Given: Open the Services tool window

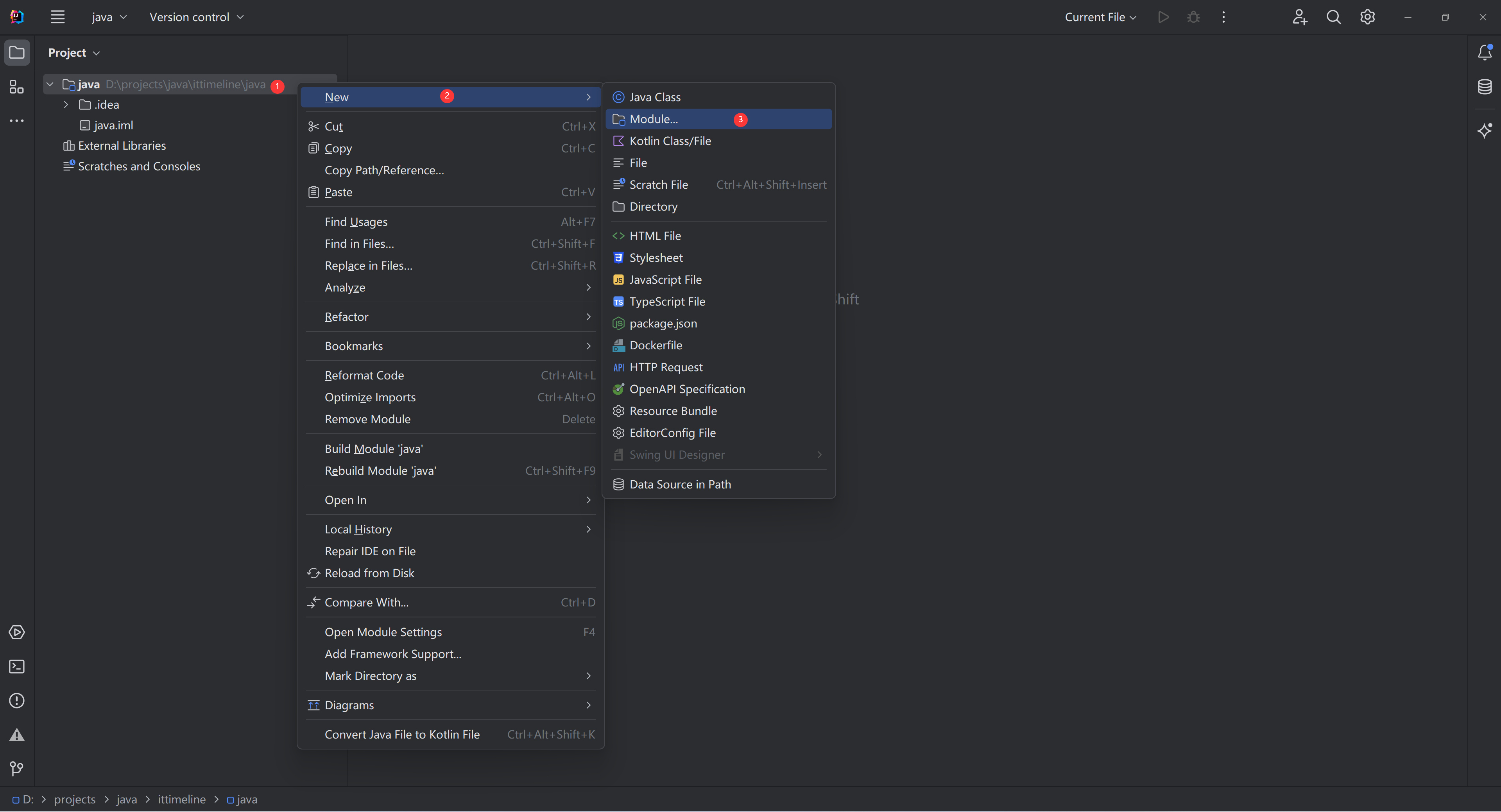Looking at the screenshot, I should coord(17,632).
